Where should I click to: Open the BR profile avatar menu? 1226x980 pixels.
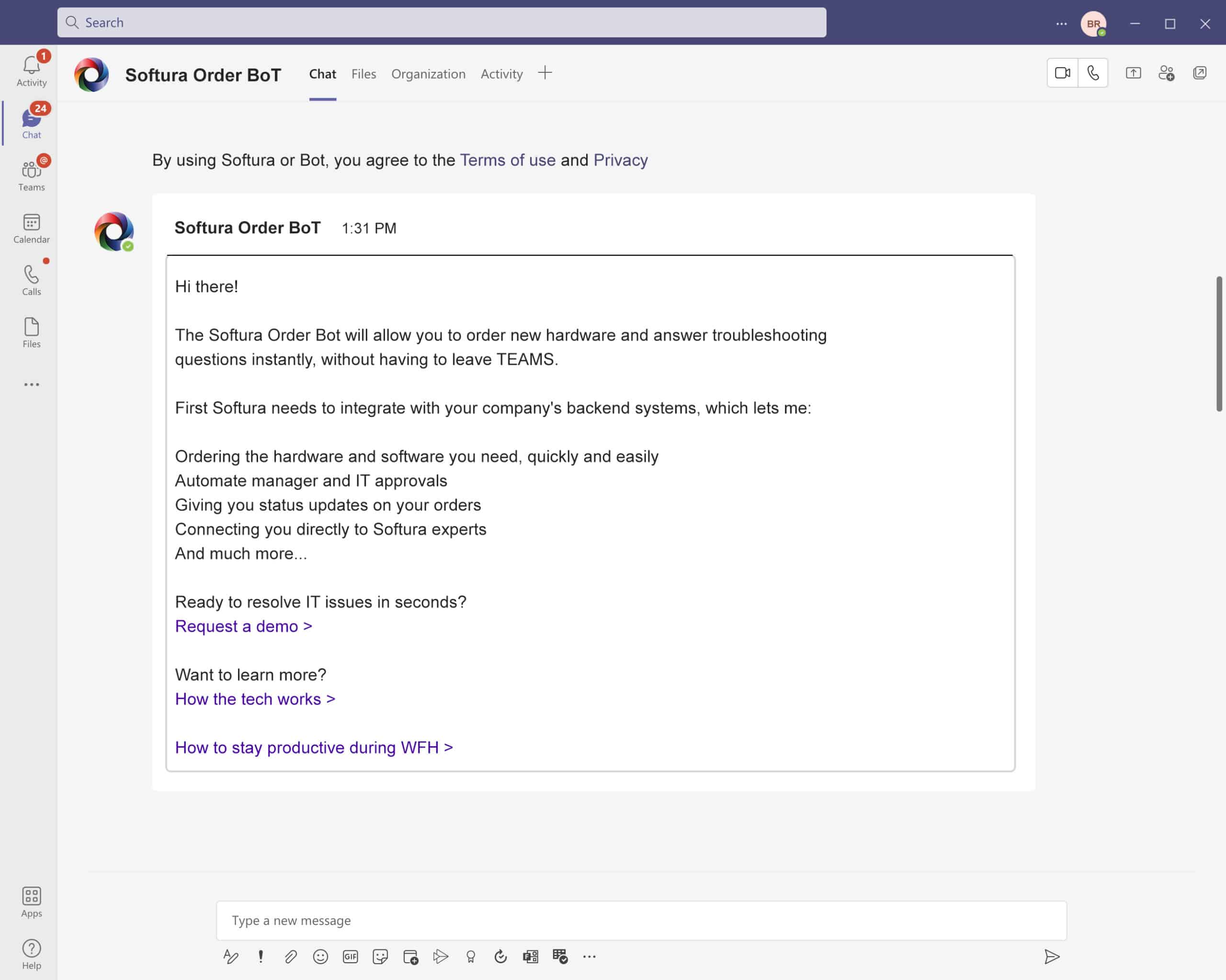point(1093,24)
